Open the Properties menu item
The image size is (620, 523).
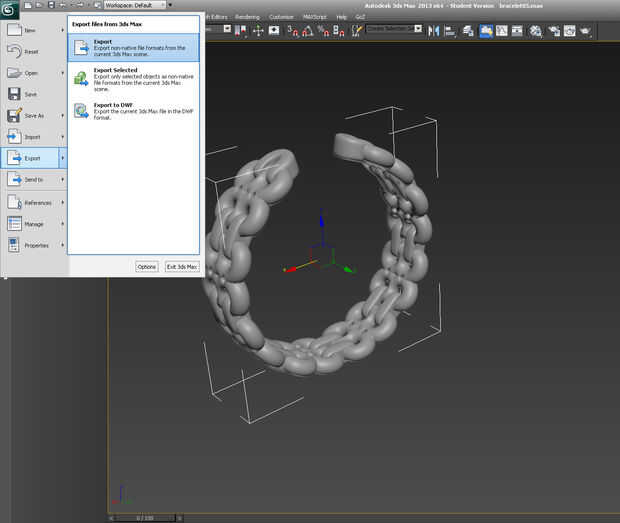[x=36, y=245]
